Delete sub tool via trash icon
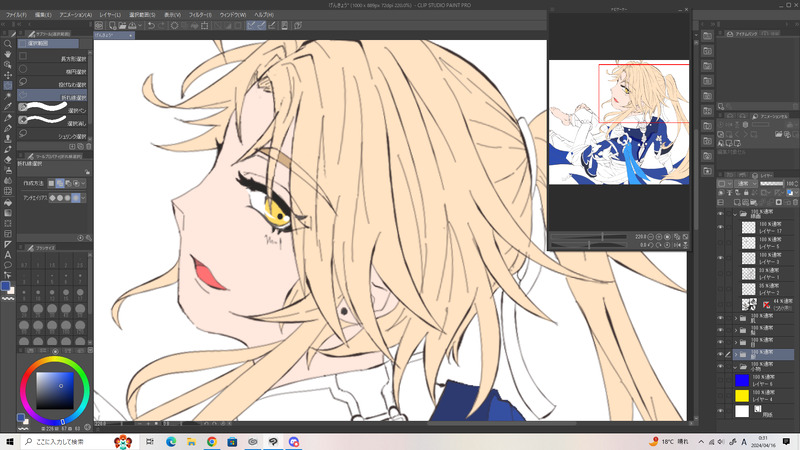 click(88, 146)
